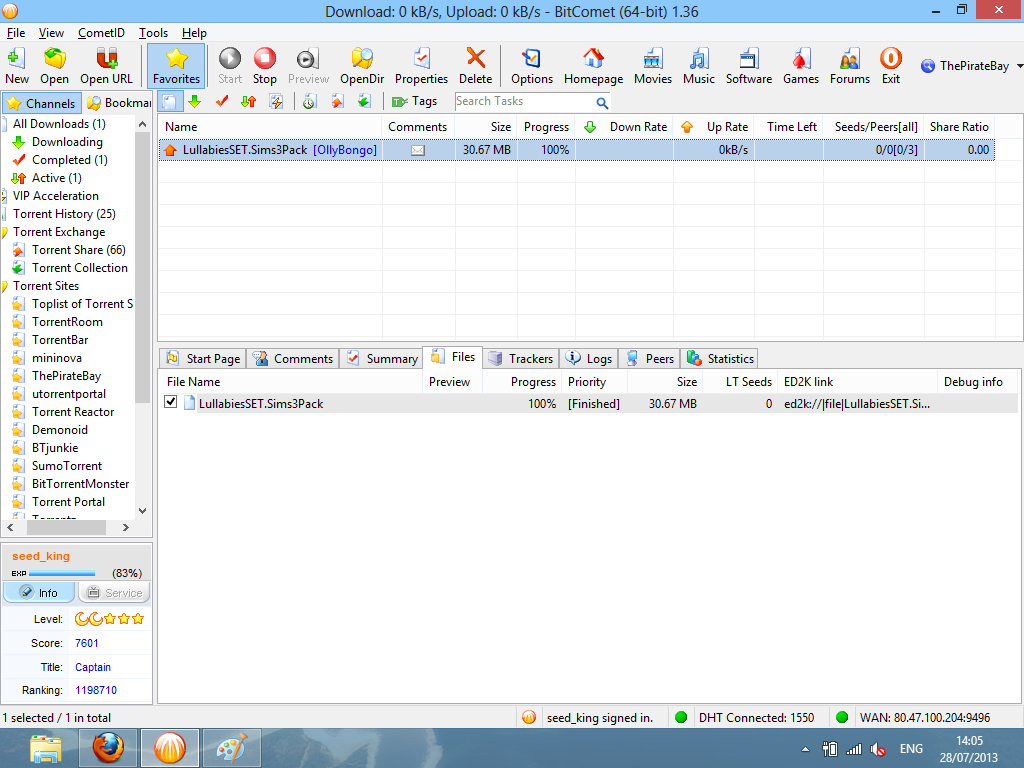Viewport: 1024px width, 768px height.
Task: Uncheck the LullabiesSET.Sims3Pack file checkbox
Action: 169,403
